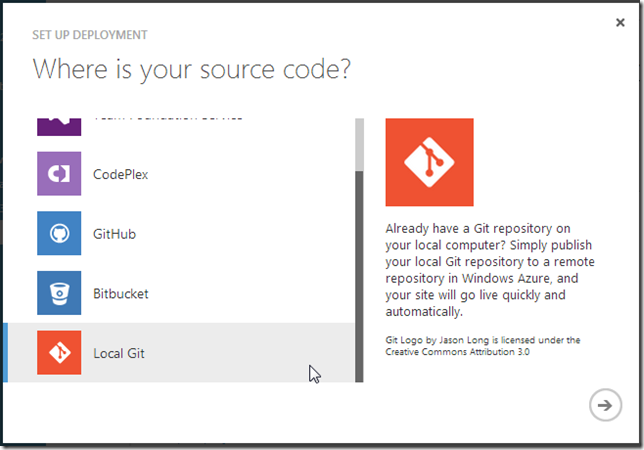Click the purple CodePlex icon

(59, 174)
